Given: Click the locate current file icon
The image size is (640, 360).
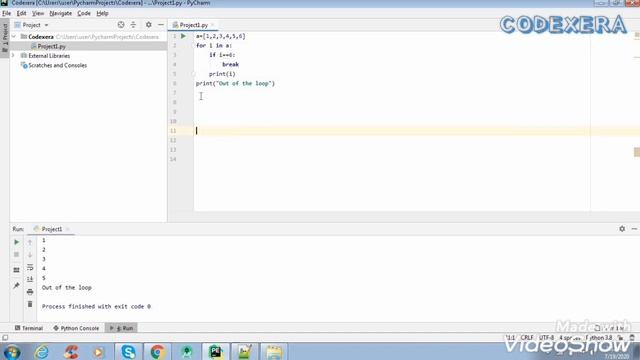Looking at the screenshot, I should (x=121, y=25).
